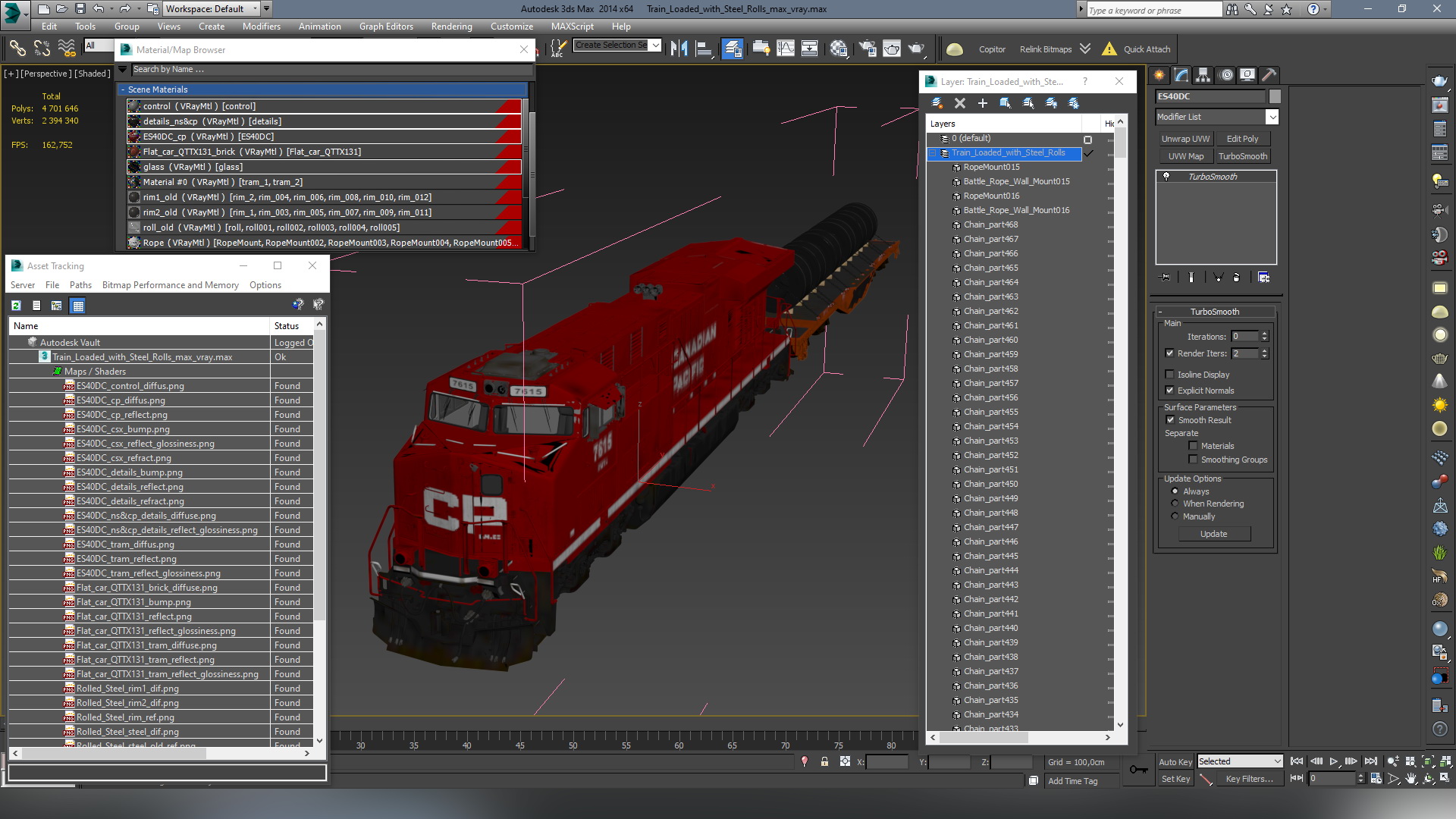The image size is (1456, 819).
Task: Open Workspace: Default dropdown
Action: [212, 9]
